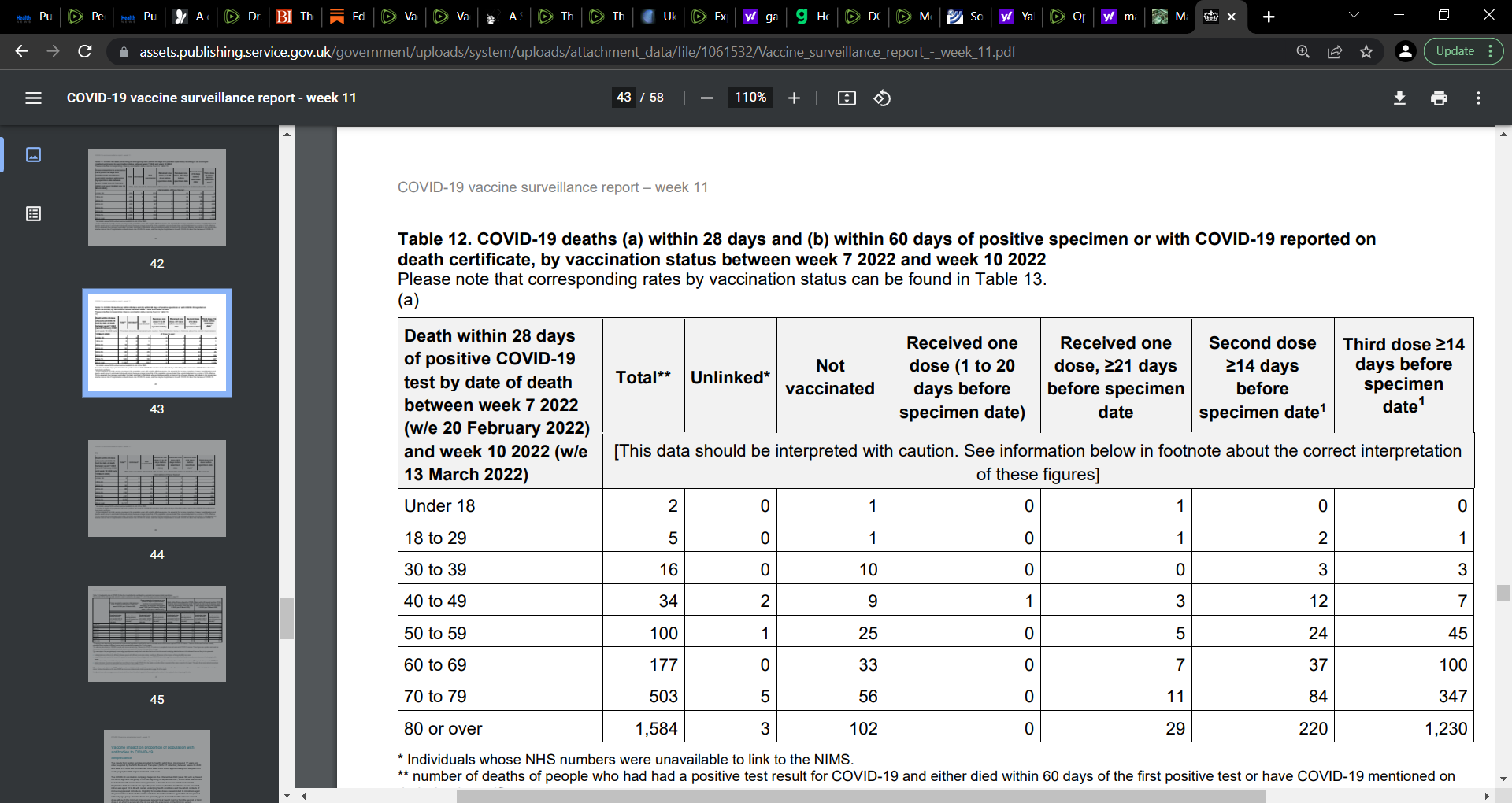This screenshot has height=803, width=1512.
Task: Open browser zoom magnifier icon
Action: tap(1303, 51)
